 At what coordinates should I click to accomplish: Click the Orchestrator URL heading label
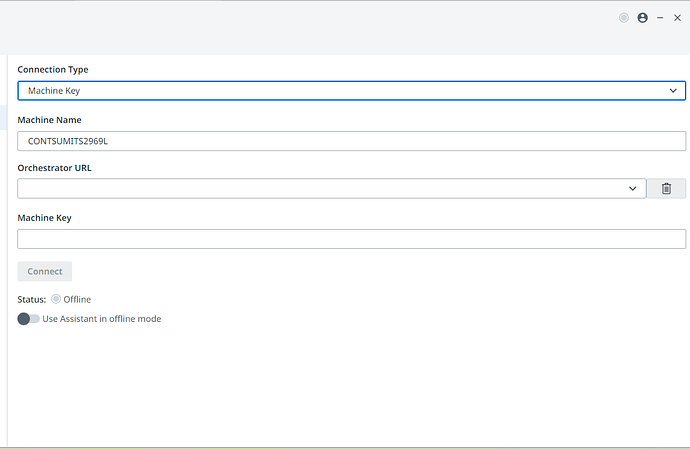pyautogui.click(x=55, y=168)
